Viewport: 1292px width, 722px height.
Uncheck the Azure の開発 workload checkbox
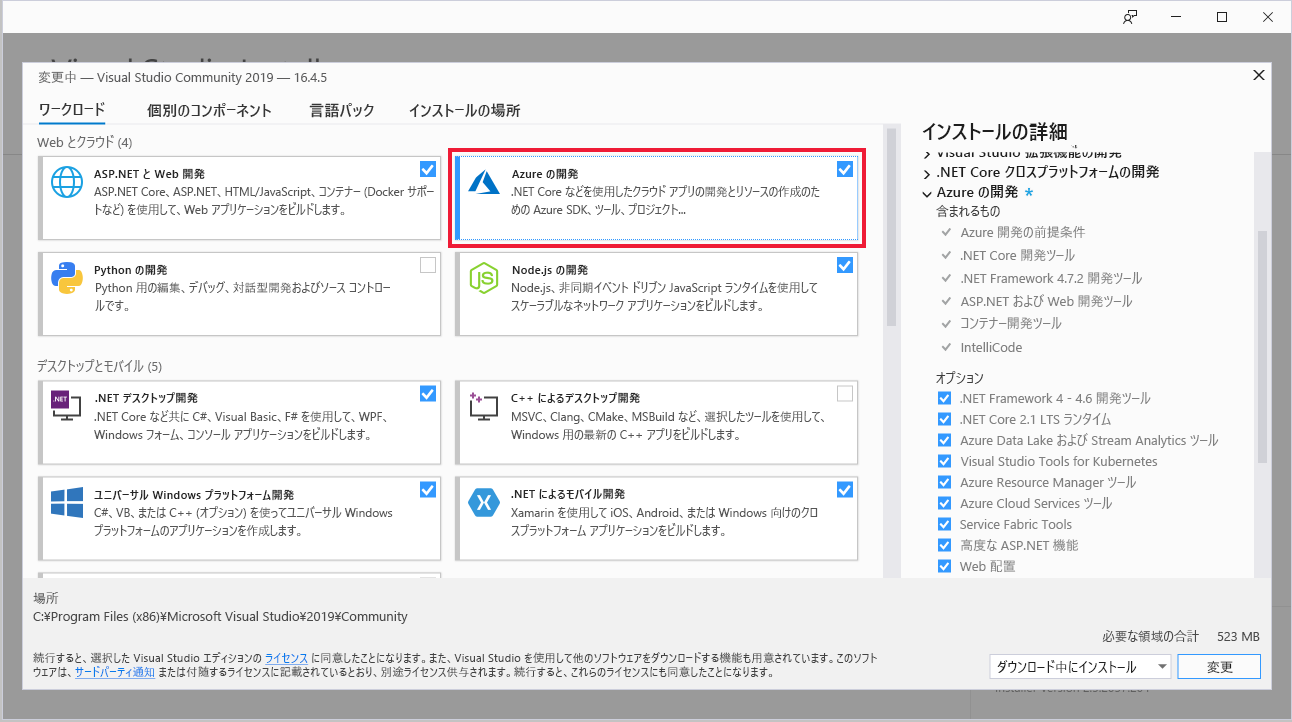pyautogui.click(x=845, y=169)
